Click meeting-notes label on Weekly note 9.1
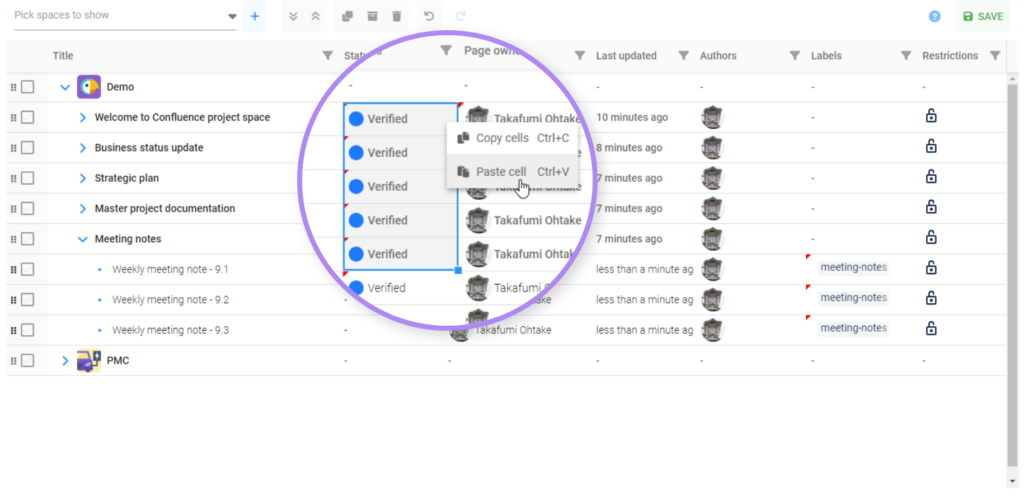Viewport: 1024px width, 498px height. 854,267
